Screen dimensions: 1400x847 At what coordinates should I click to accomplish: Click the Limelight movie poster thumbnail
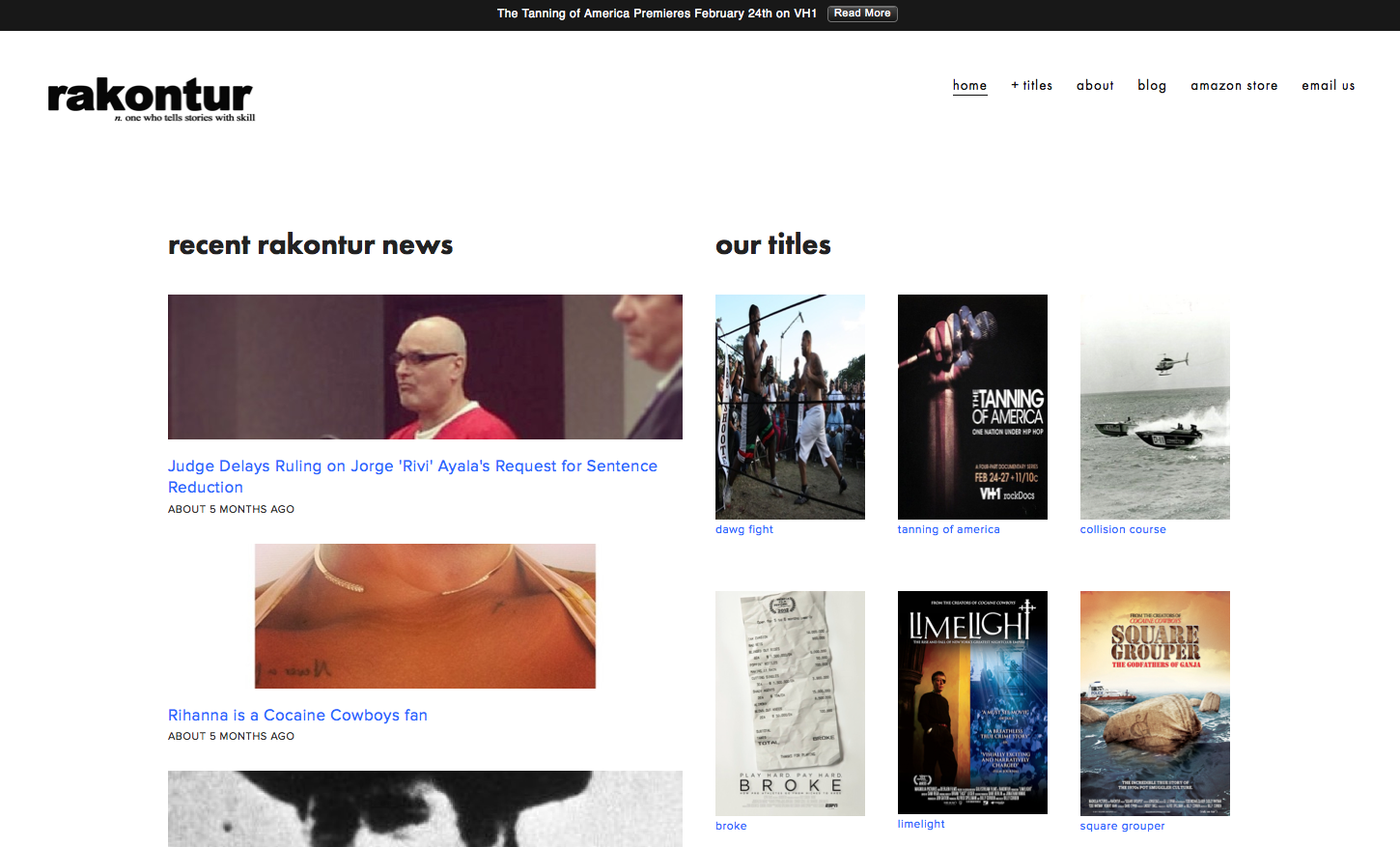coord(972,702)
